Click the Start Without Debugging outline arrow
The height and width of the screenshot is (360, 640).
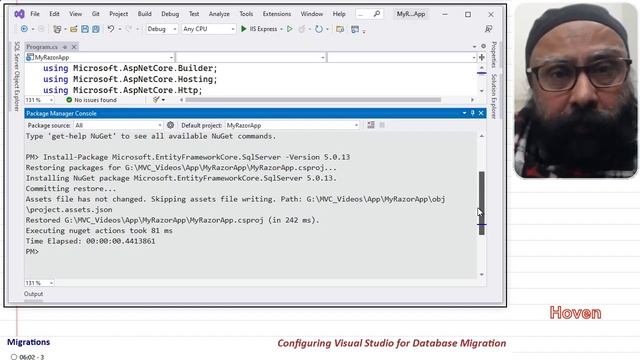[x=289, y=29]
